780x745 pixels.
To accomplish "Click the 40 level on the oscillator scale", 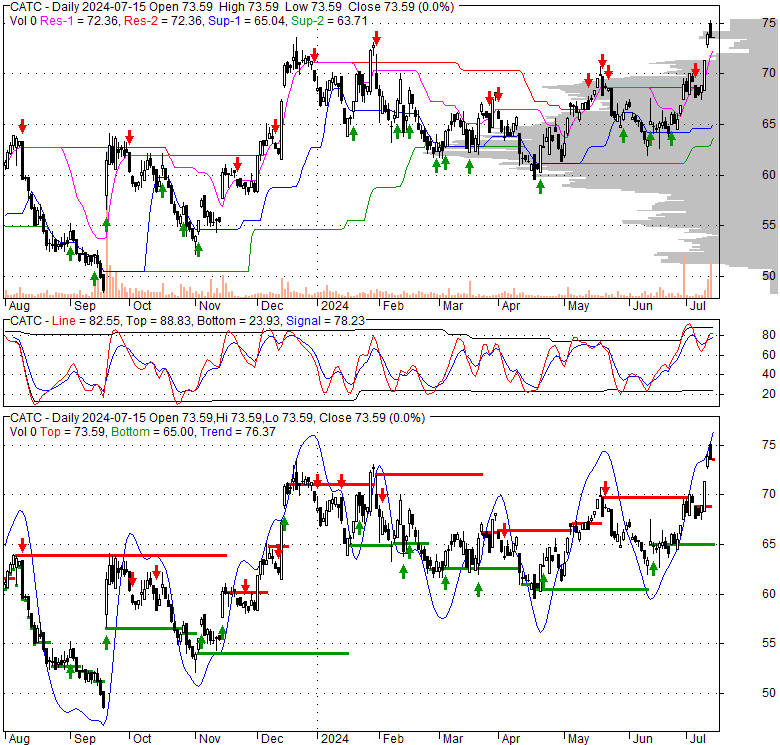I will 769,374.
